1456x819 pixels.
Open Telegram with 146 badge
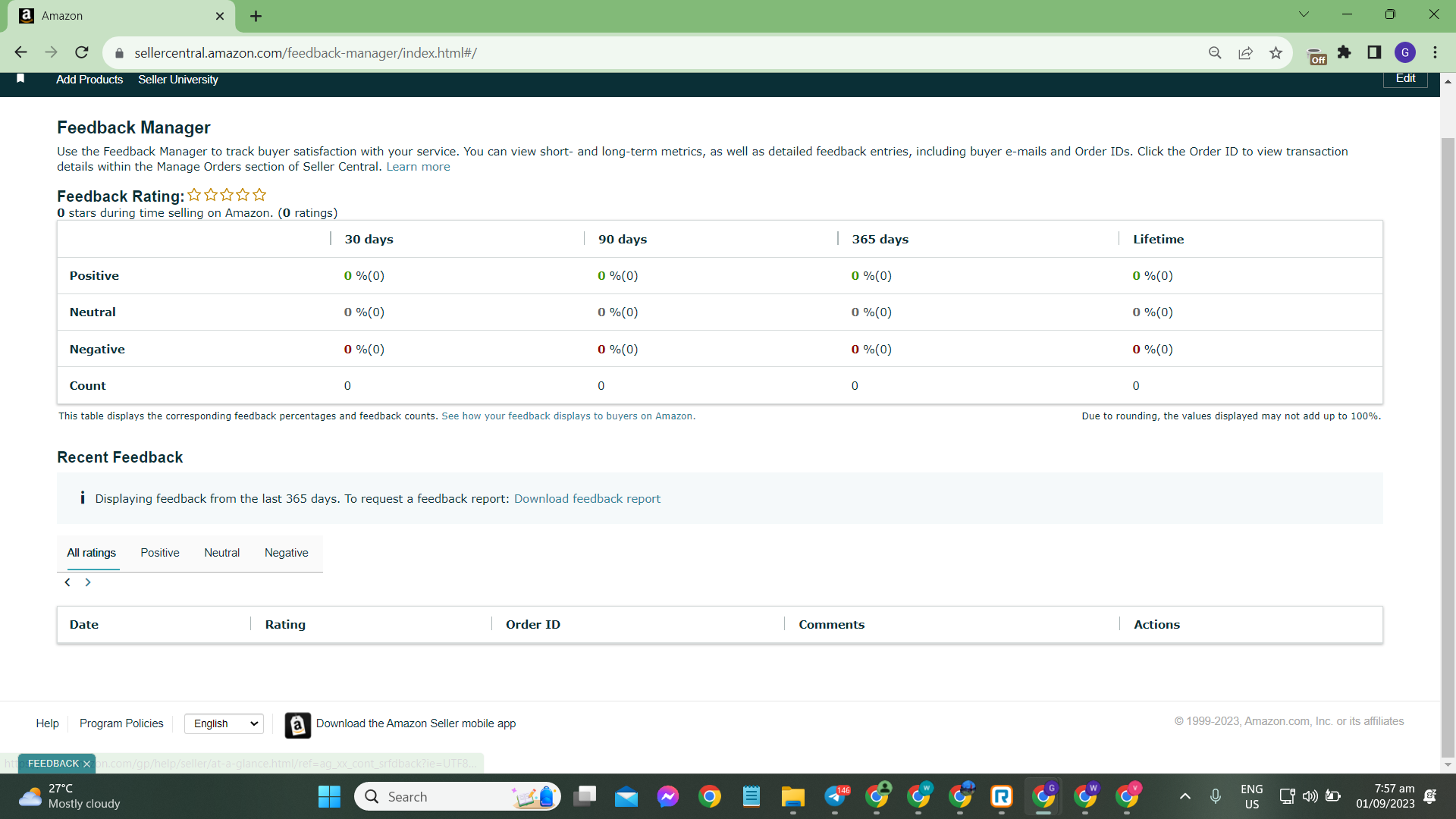(x=836, y=796)
